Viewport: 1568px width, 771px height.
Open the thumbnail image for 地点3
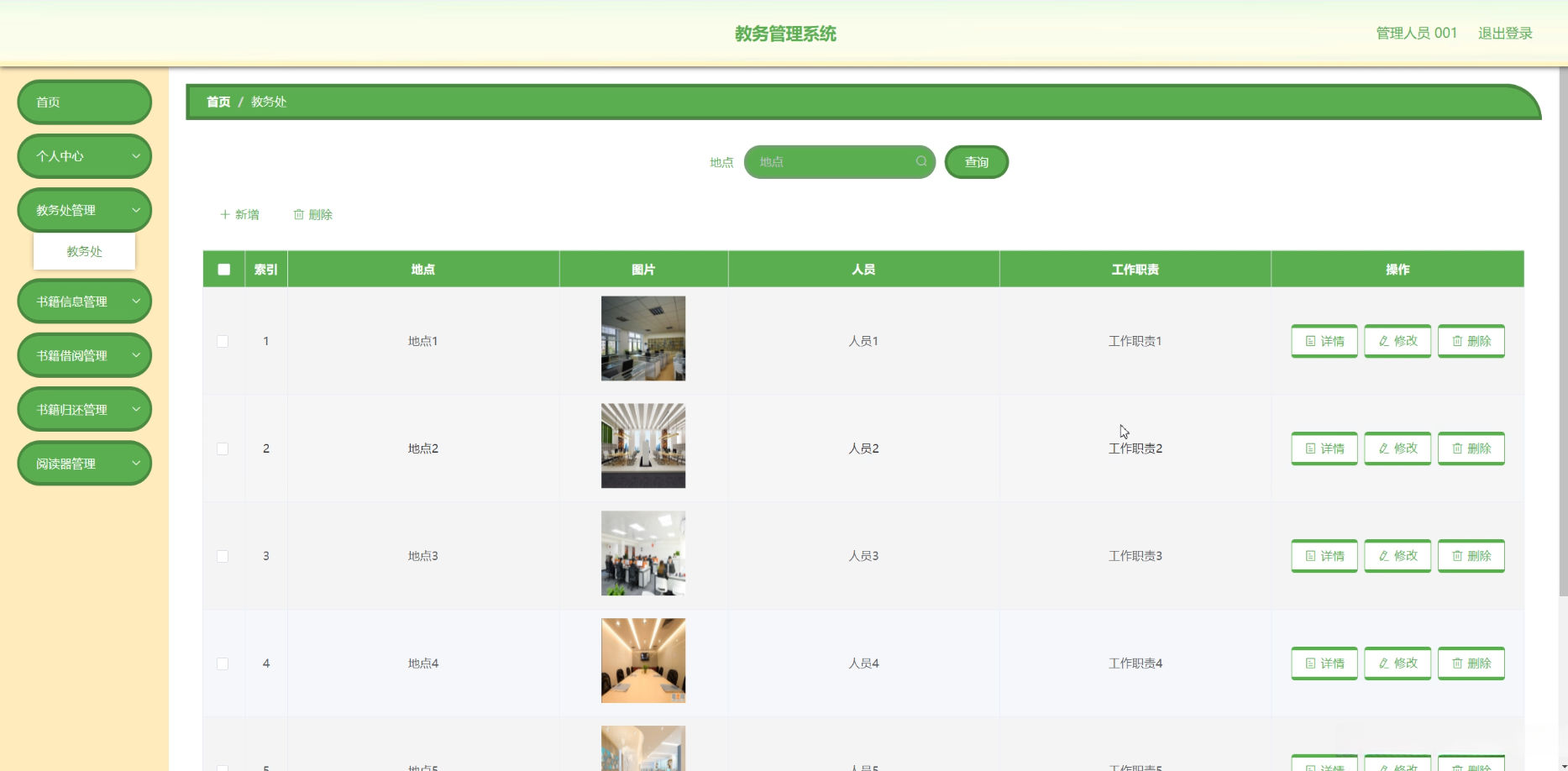pos(643,553)
